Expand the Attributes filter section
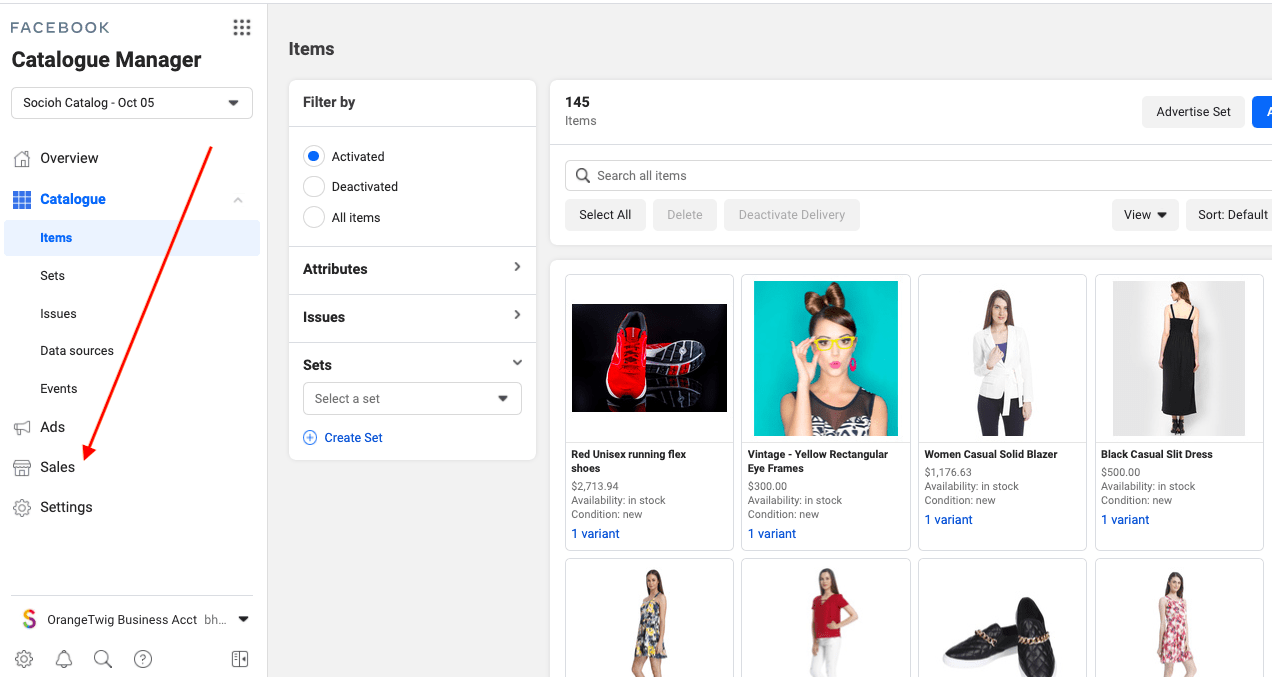1272x677 pixels. (x=412, y=269)
